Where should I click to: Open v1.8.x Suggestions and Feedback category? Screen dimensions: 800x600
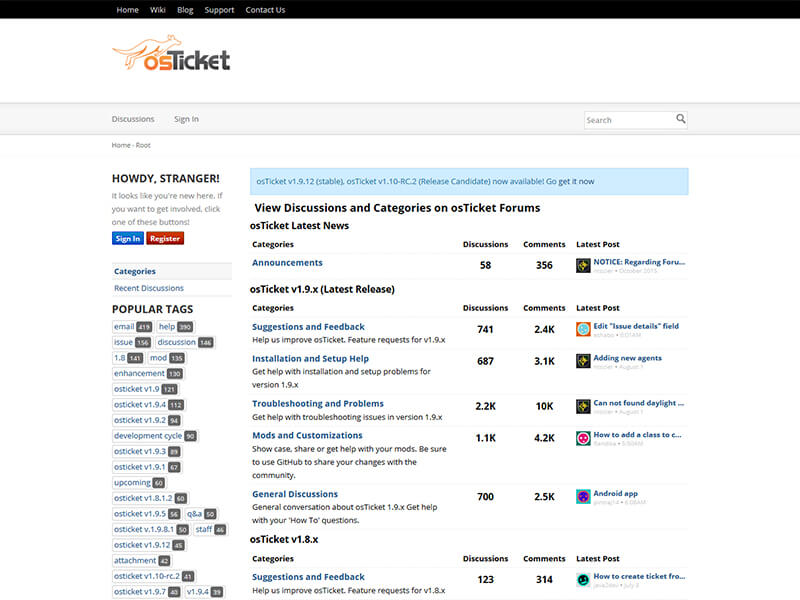tap(308, 577)
